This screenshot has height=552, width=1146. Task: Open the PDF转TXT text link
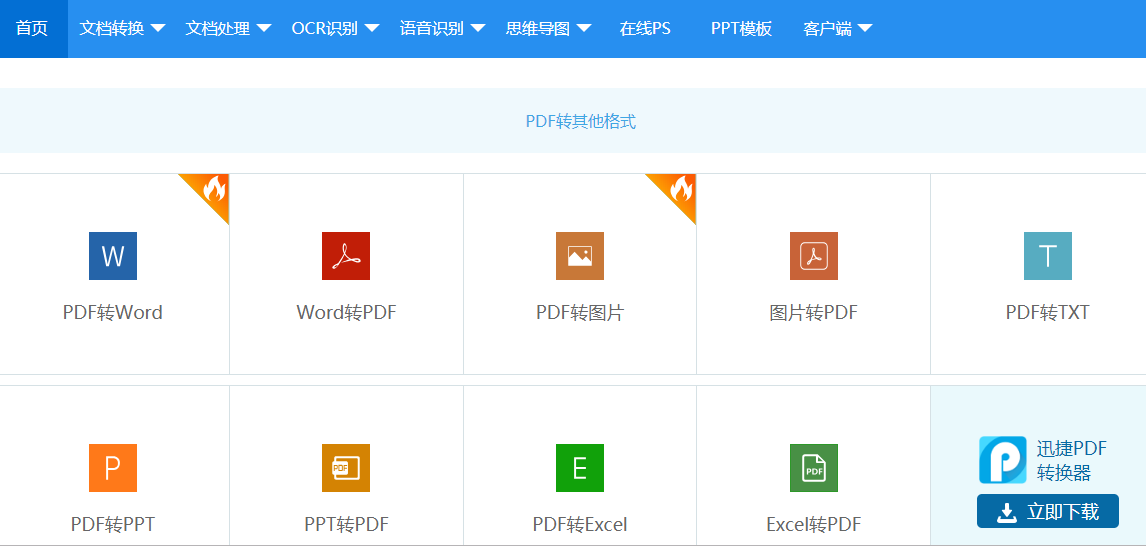1047,313
